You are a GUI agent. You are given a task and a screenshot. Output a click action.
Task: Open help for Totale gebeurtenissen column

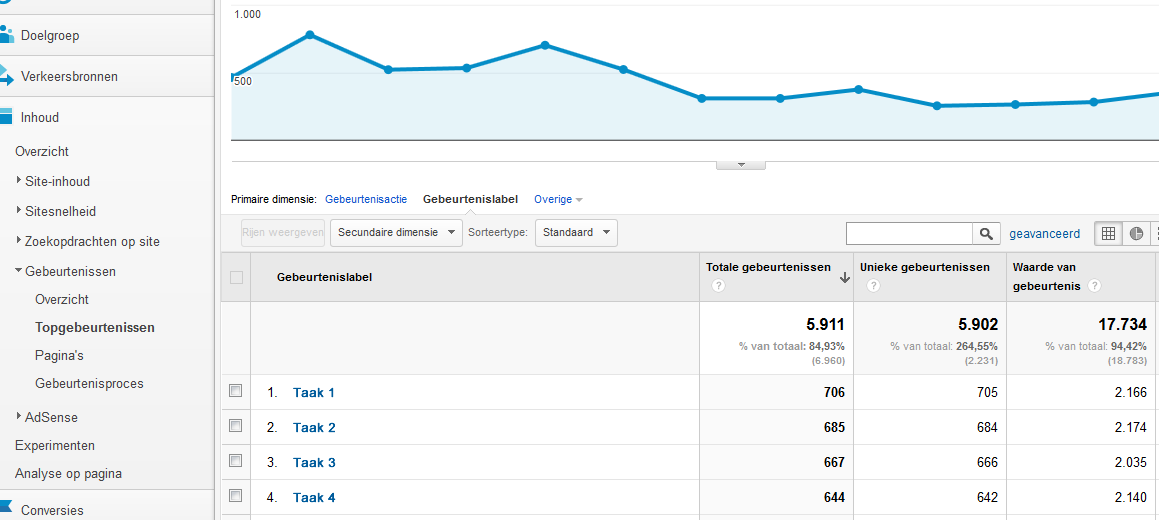[717, 286]
